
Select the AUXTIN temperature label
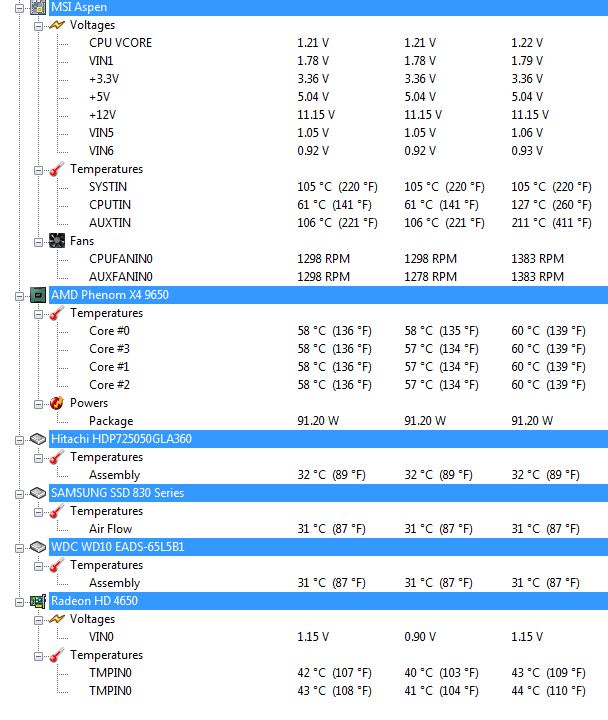[110, 223]
